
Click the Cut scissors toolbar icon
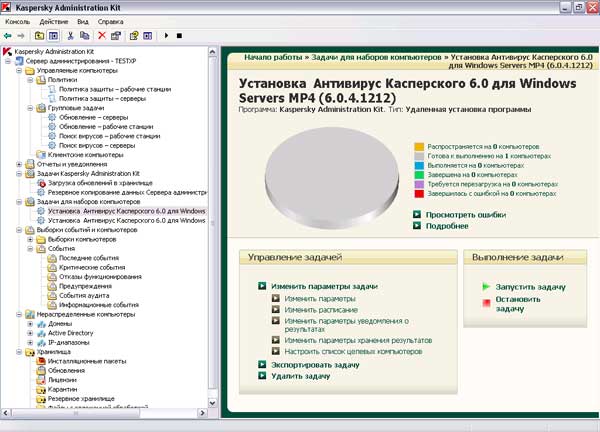click(x=72, y=35)
